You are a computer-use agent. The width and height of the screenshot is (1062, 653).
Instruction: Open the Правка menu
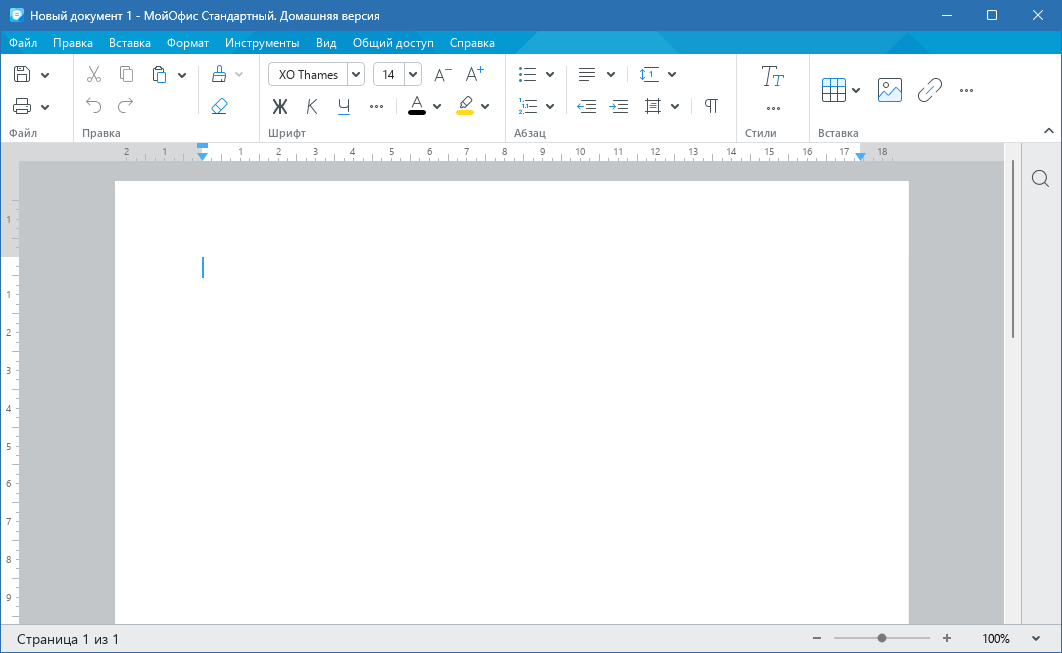coord(72,43)
